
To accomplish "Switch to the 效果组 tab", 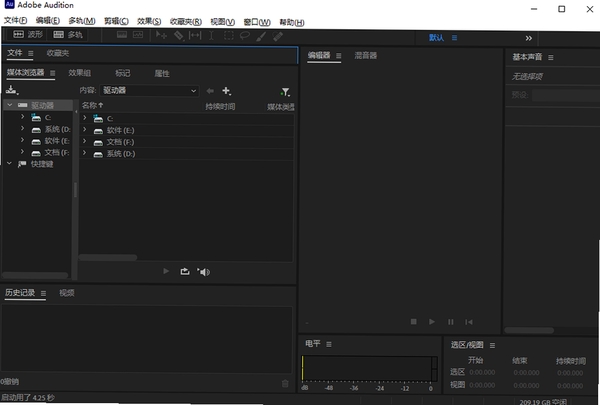I will [80, 73].
